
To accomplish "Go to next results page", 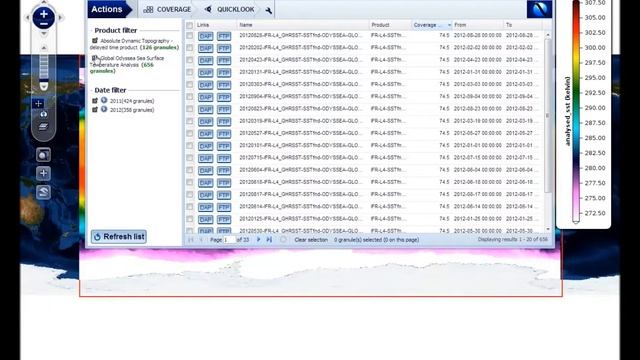I will (x=258, y=240).
